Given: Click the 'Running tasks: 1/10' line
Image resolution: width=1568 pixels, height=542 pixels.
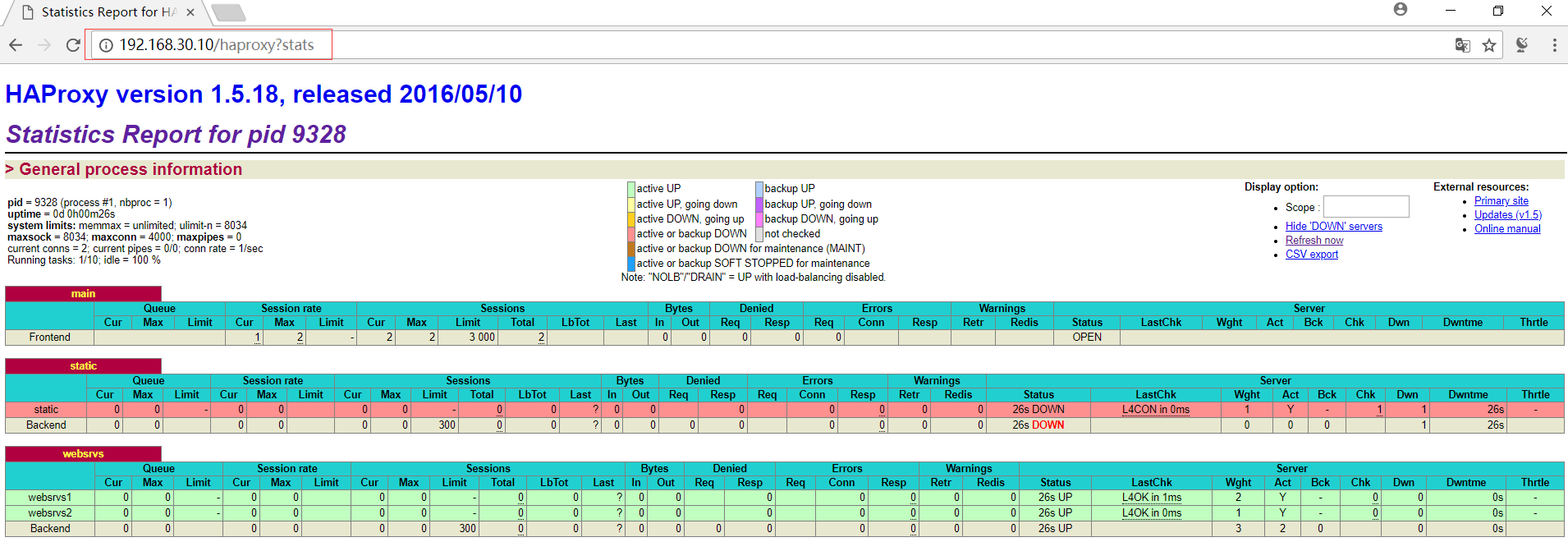Looking at the screenshot, I should 84,260.
